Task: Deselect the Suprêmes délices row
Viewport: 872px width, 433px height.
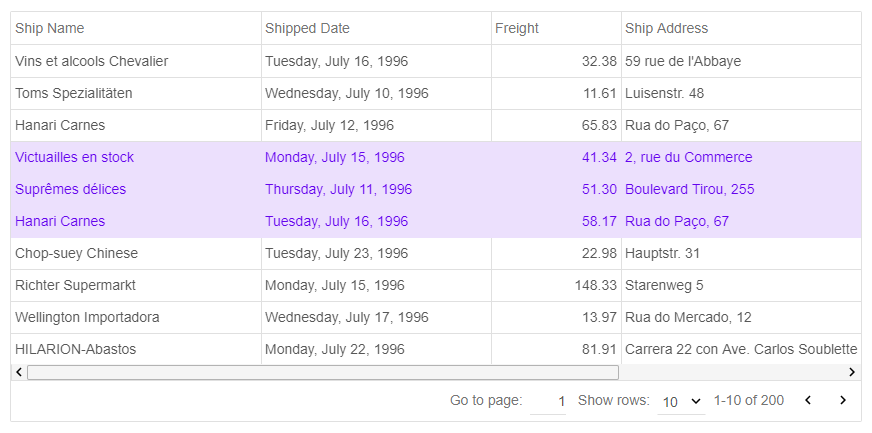Action: 70,189
